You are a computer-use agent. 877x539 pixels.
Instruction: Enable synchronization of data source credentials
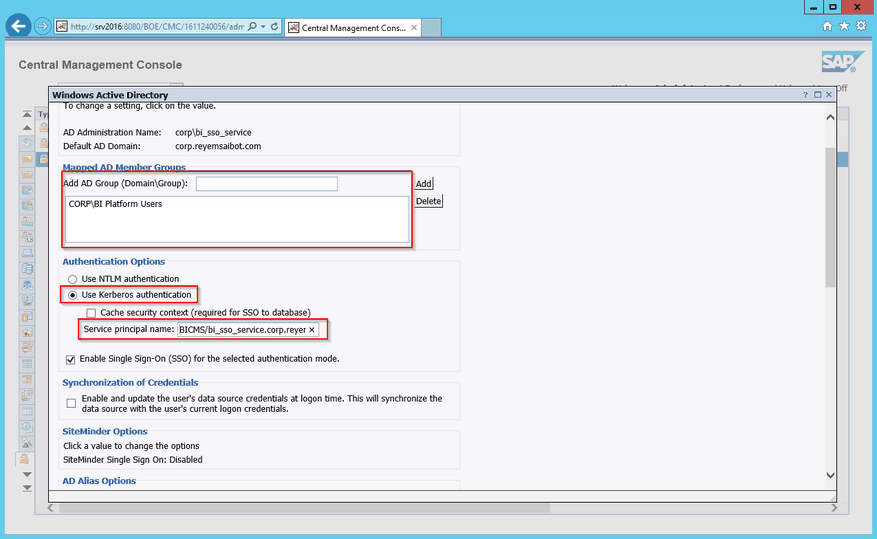click(x=71, y=403)
